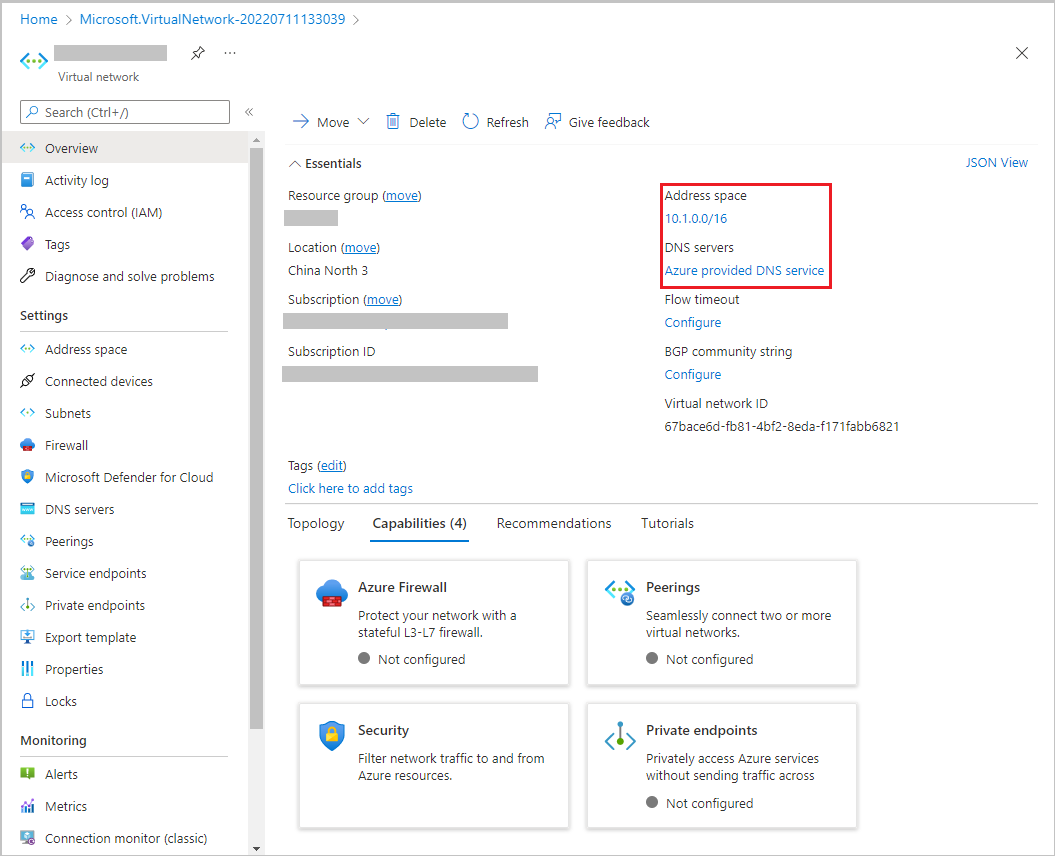Collapse the sidebar menu with double chevron
The height and width of the screenshot is (856, 1055).
(249, 112)
